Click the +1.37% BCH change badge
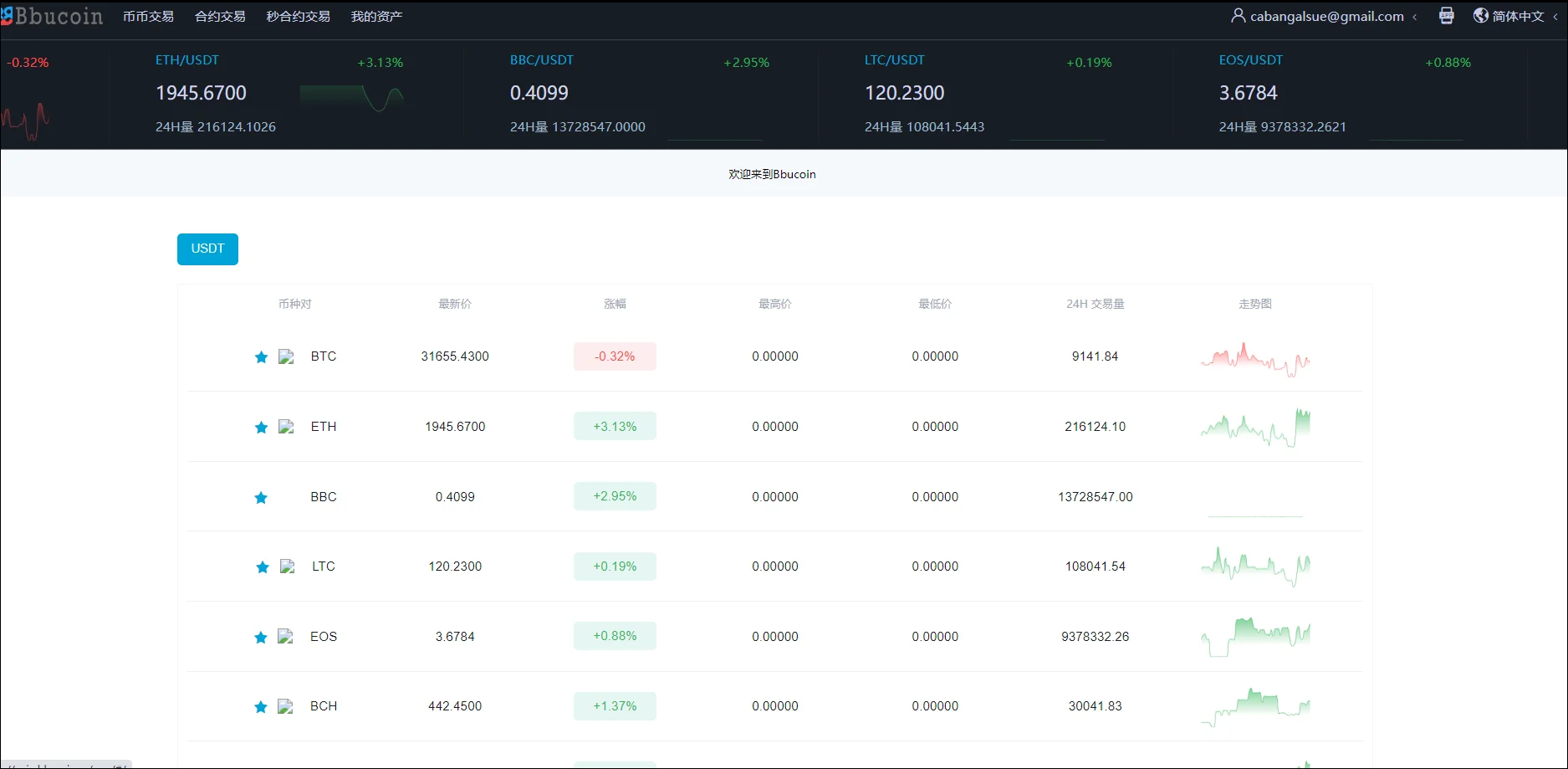The image size is (1568, 769). pos(615,706)
